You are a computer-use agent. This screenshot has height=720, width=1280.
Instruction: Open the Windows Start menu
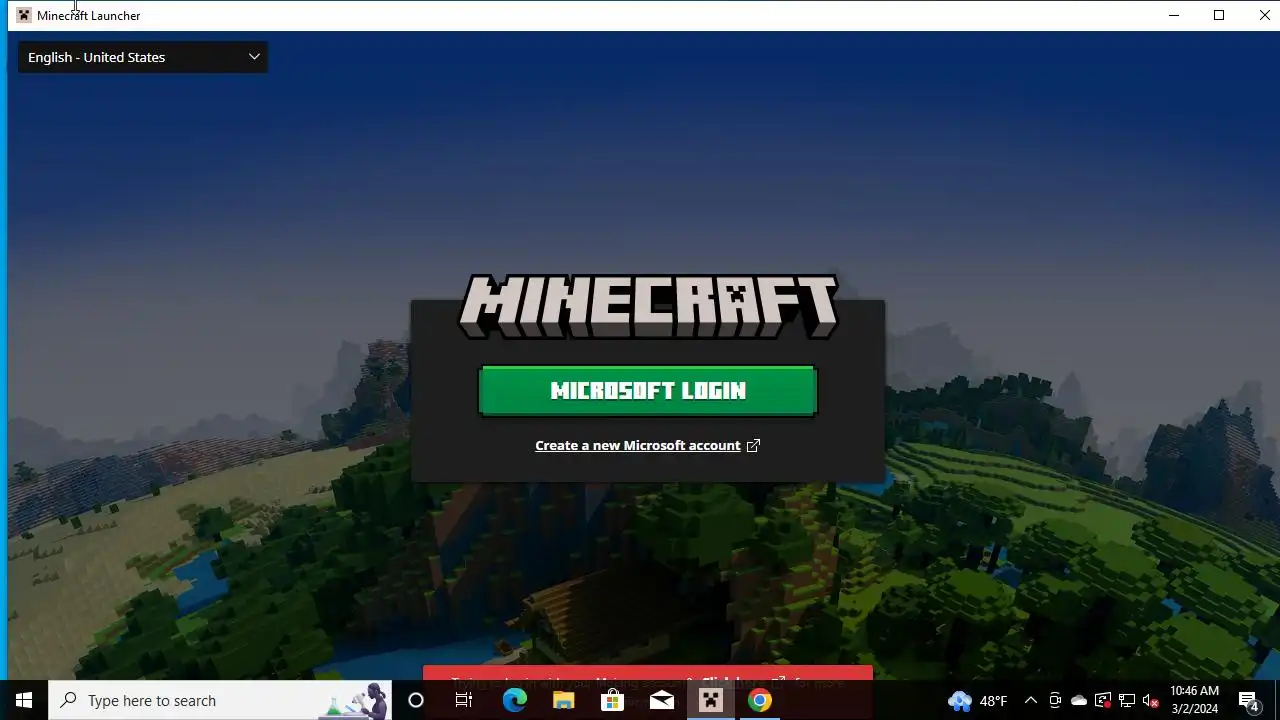(x=24, y=701)
